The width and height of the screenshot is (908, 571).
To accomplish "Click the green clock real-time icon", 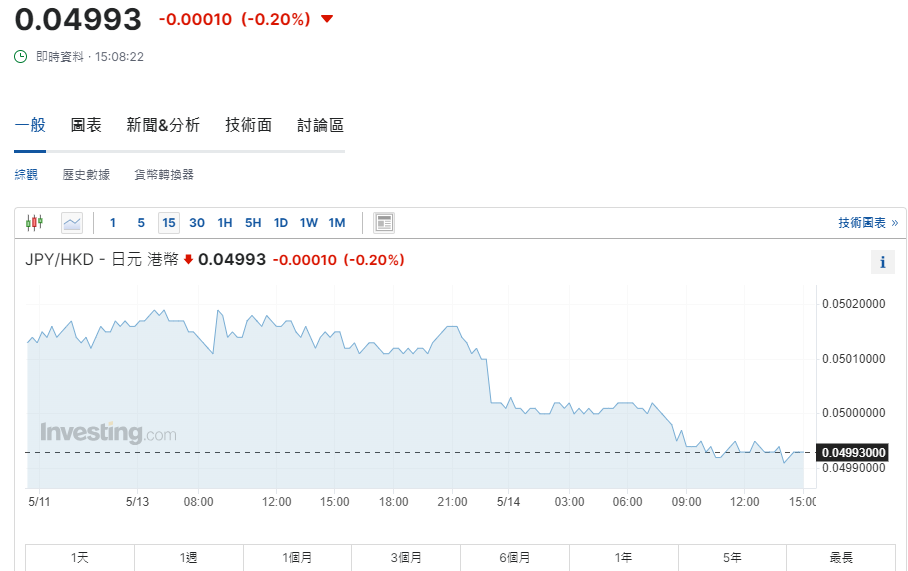I will click(x=21, y=57).
